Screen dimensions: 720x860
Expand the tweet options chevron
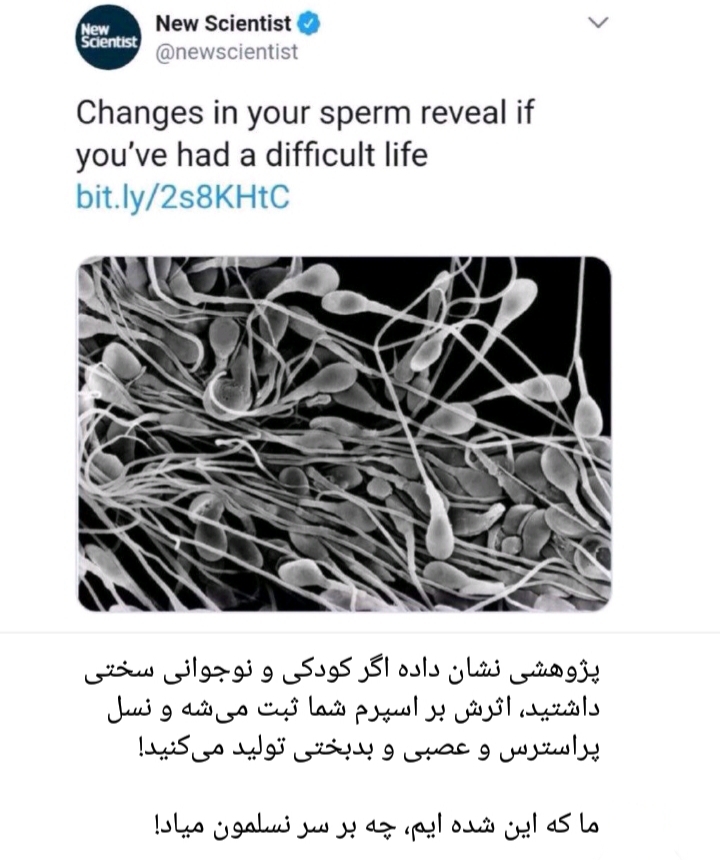point(598,22)
